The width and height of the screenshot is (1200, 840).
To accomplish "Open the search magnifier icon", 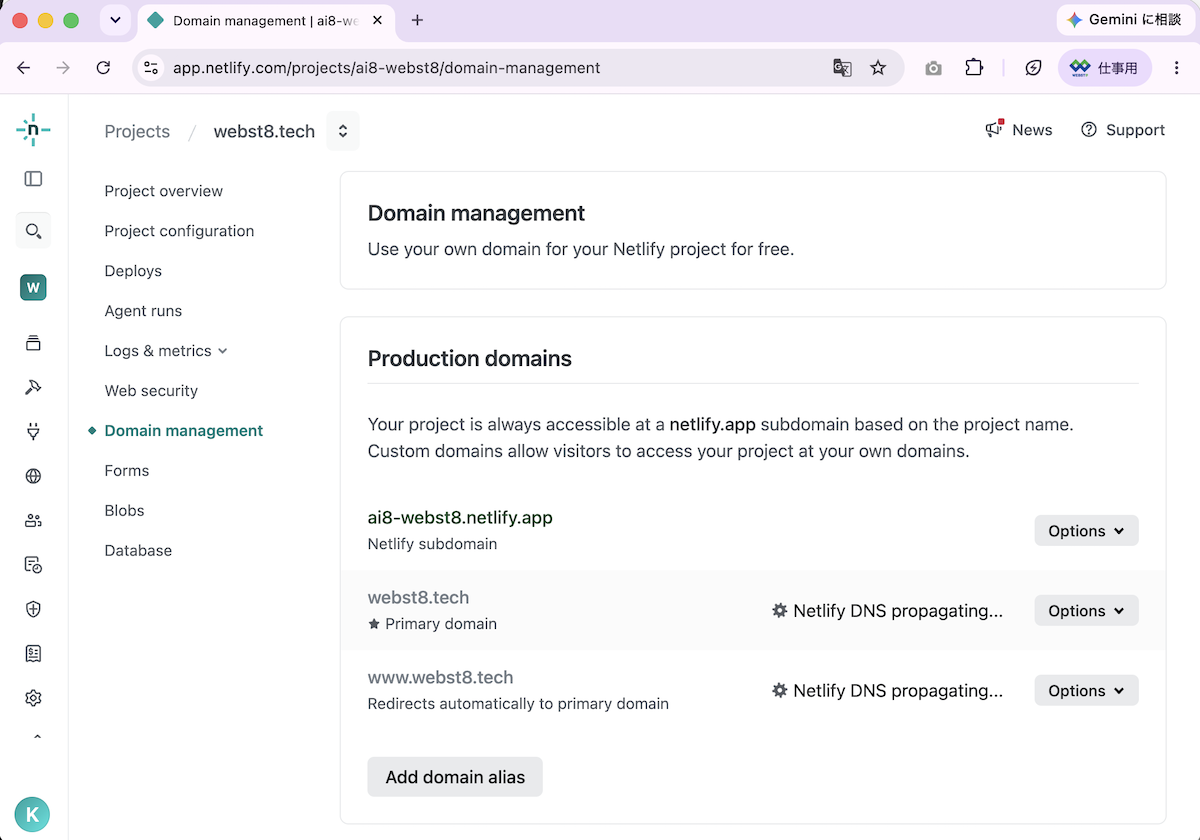I will click(33, 232).
